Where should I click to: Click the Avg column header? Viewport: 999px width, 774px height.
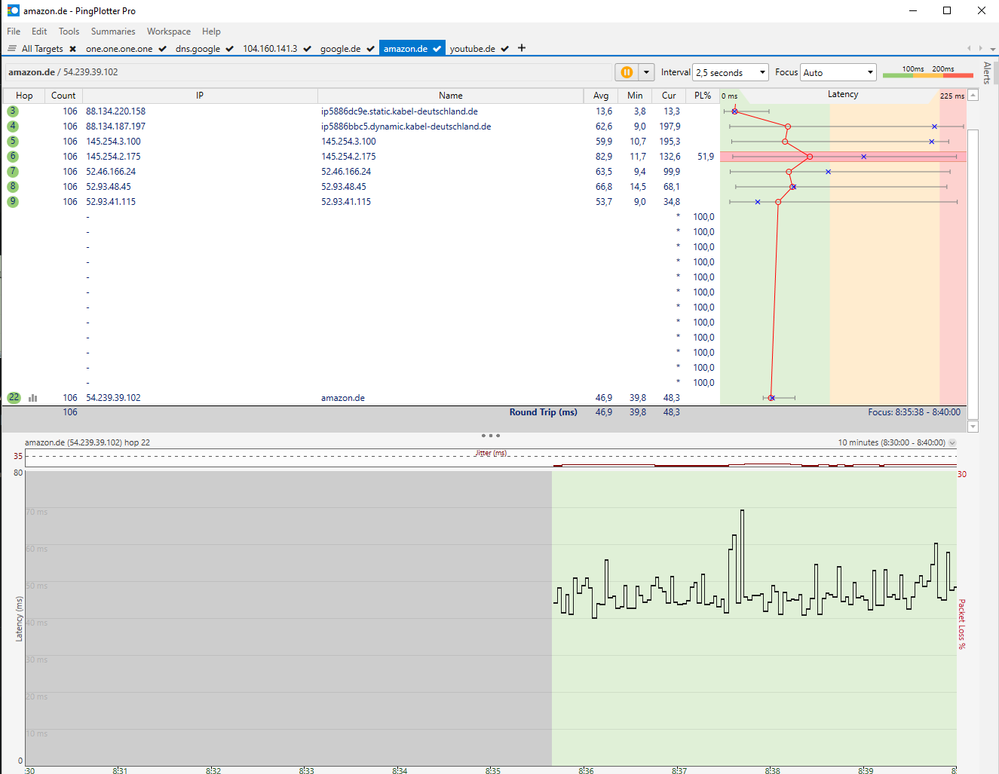tap(601, 96)
